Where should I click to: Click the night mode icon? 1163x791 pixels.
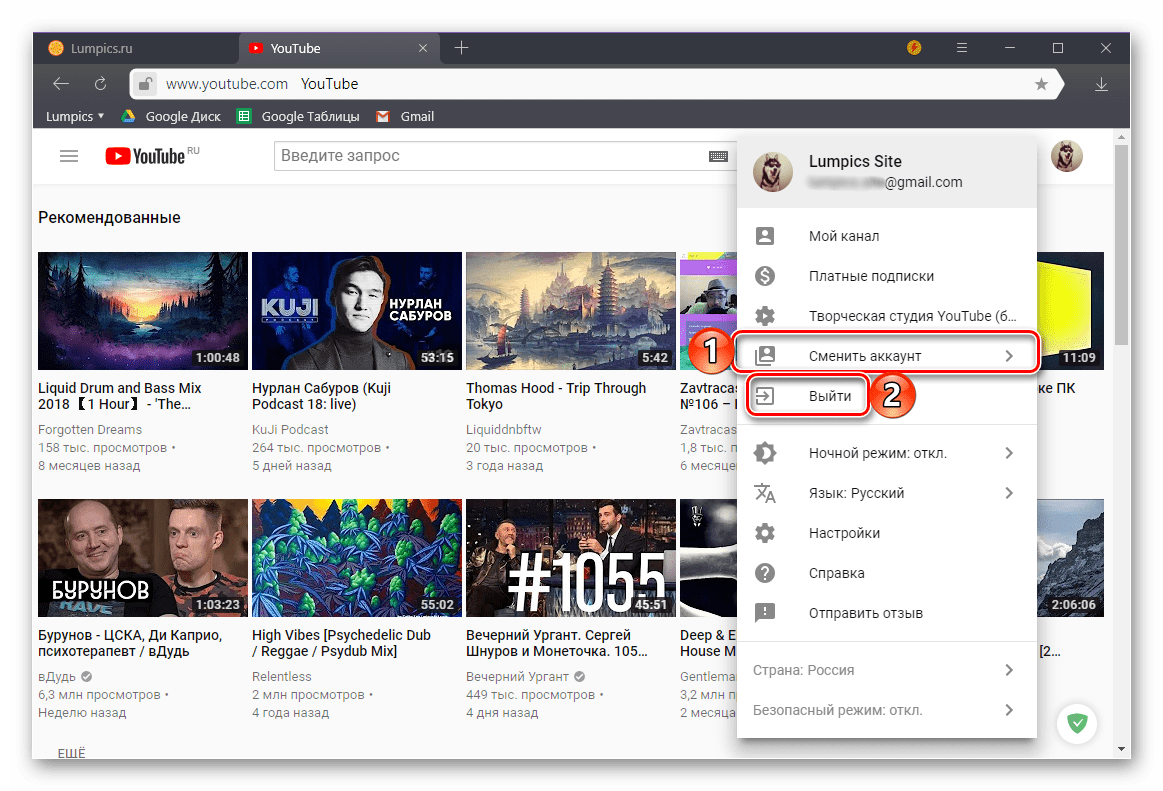[765, 453]
